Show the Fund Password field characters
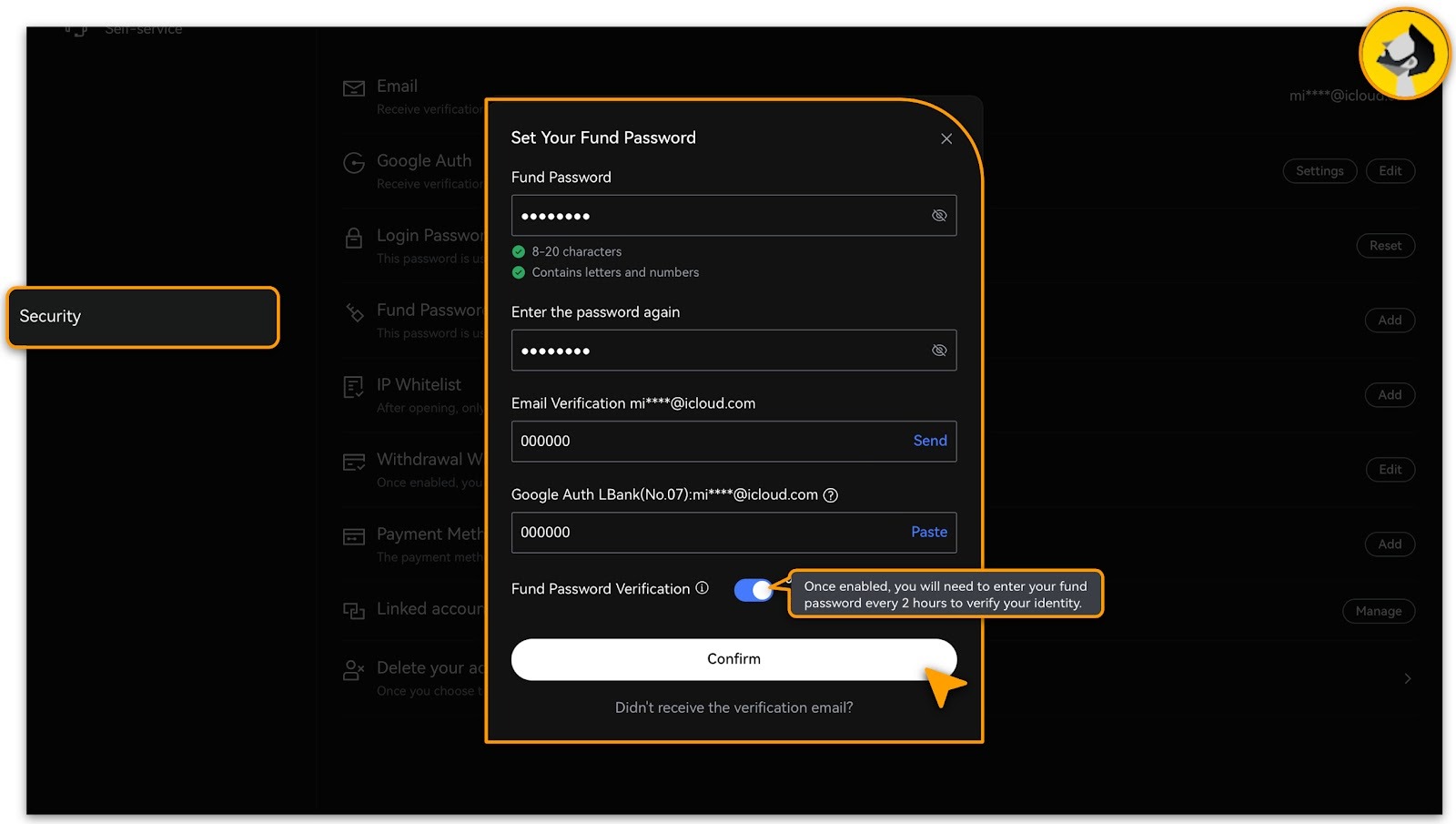This screenshot has width=1456, height=824. (x=939, y=216)
